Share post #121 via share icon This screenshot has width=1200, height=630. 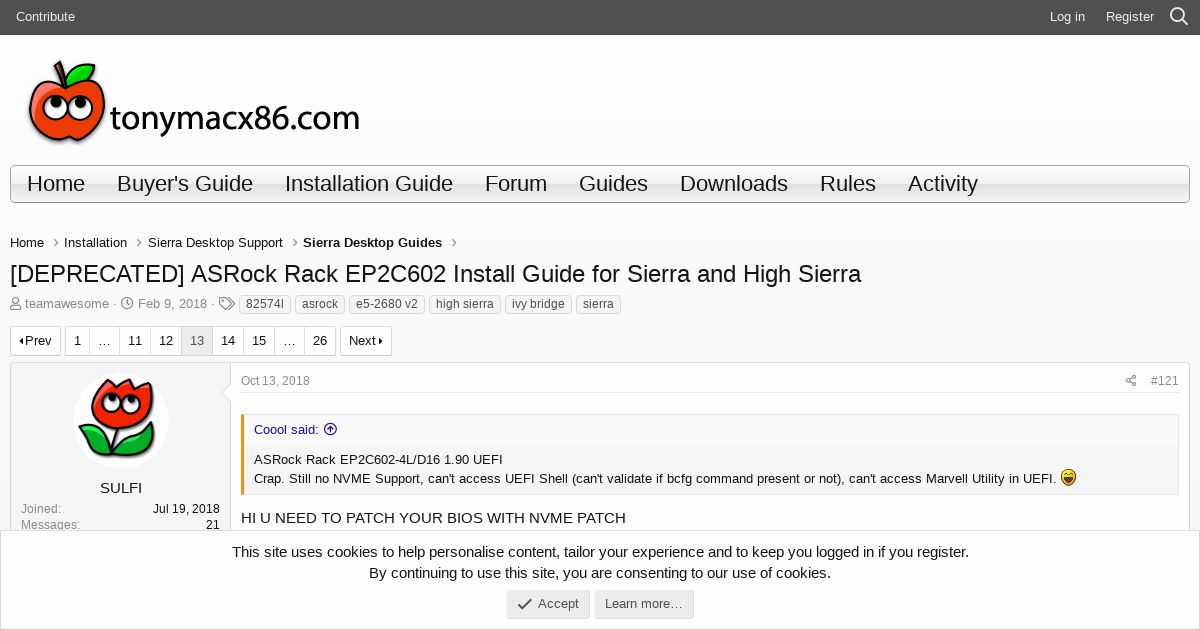click(1131, 381)
